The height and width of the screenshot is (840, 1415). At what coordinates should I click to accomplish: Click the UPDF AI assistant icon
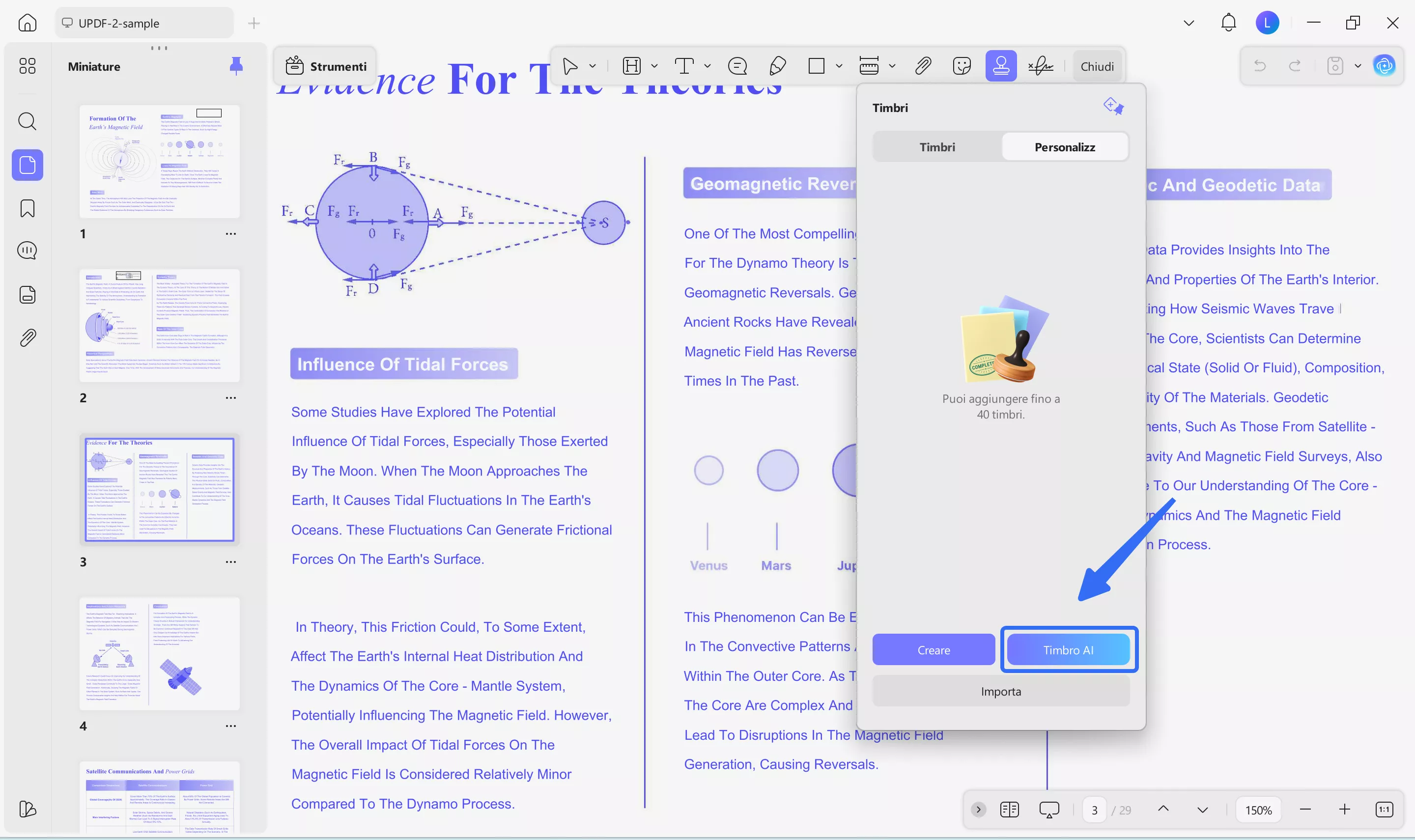pos(1385,66)
